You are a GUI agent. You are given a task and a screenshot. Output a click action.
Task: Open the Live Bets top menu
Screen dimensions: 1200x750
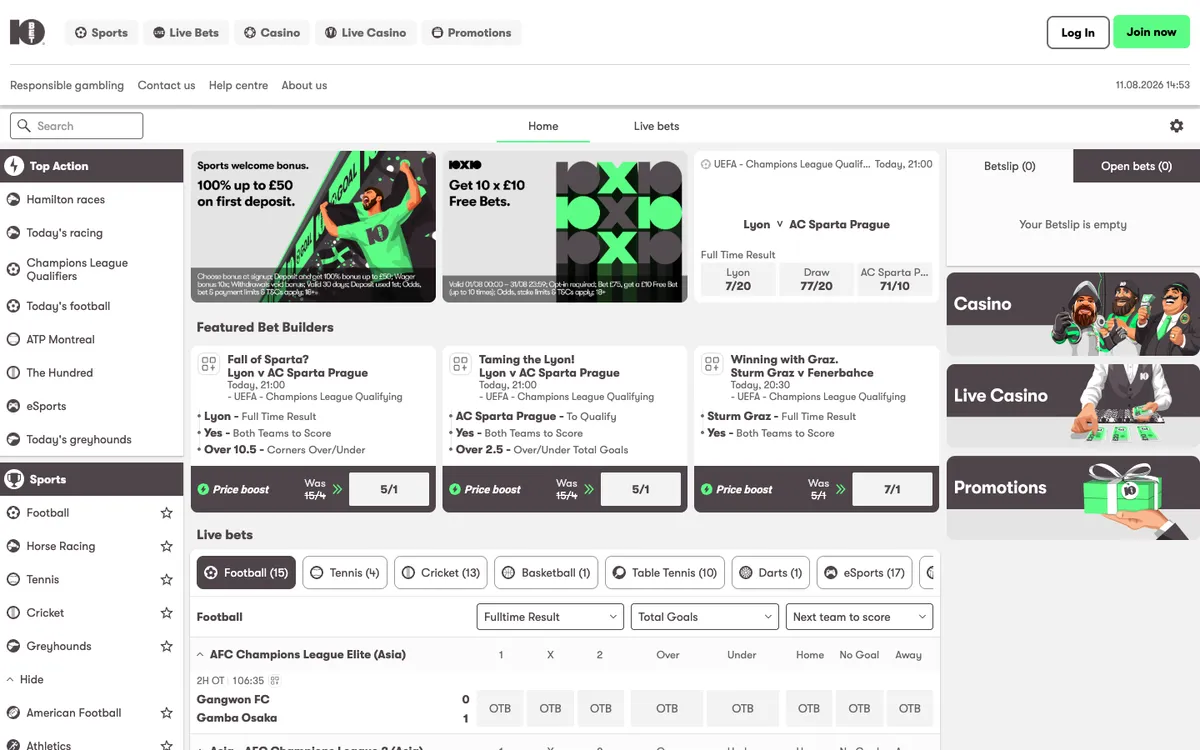click(186, 33)
